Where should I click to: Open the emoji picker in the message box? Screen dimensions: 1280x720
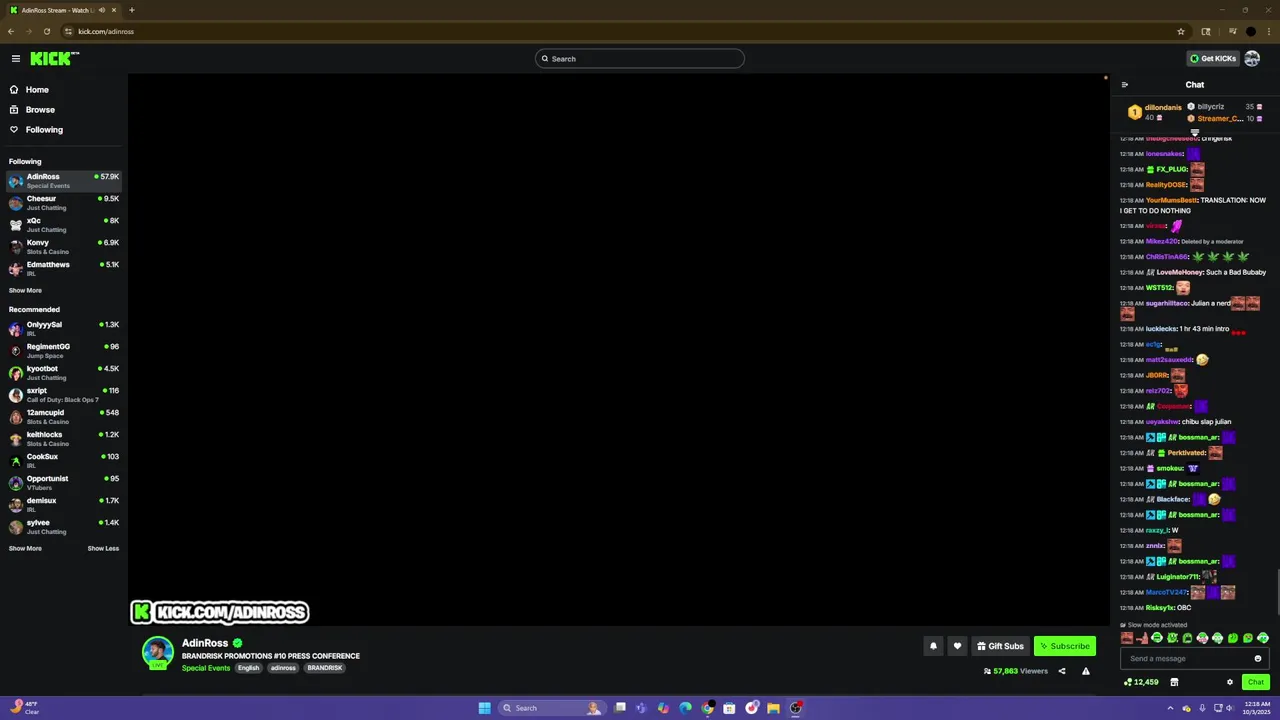(x=1258, y=658)
